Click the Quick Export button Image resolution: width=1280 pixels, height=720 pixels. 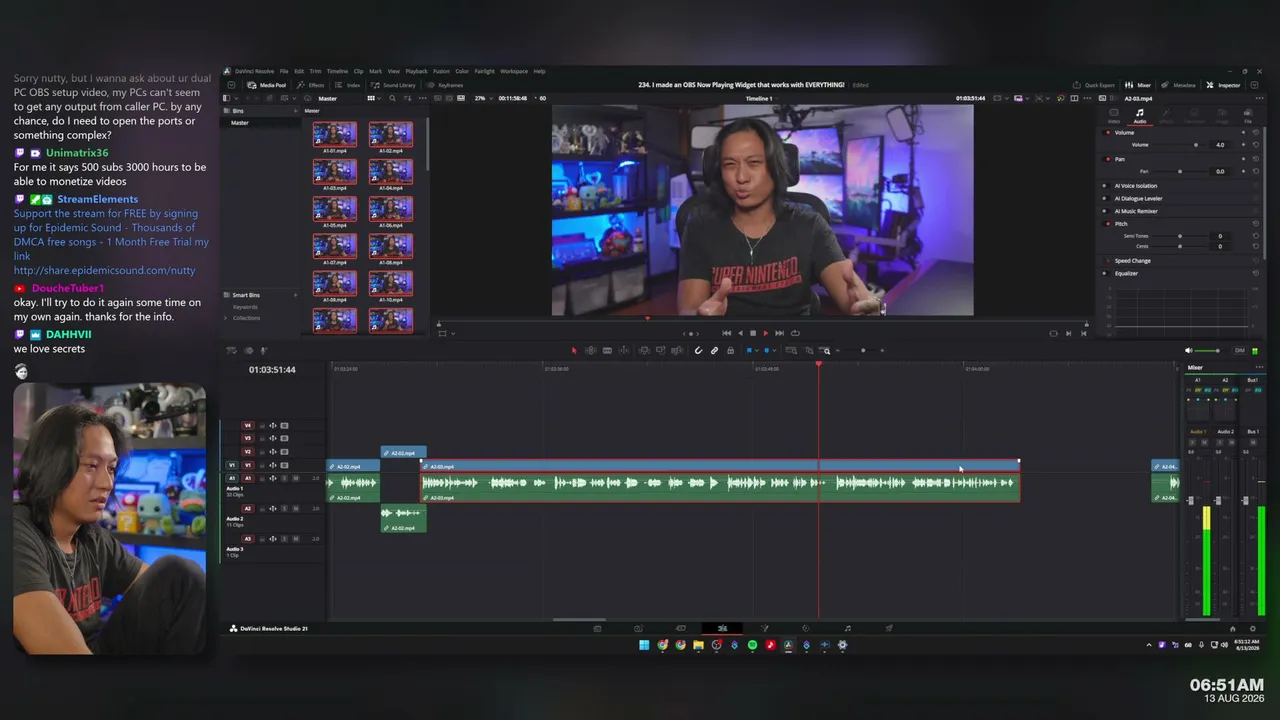click(x=1094, y=85)
